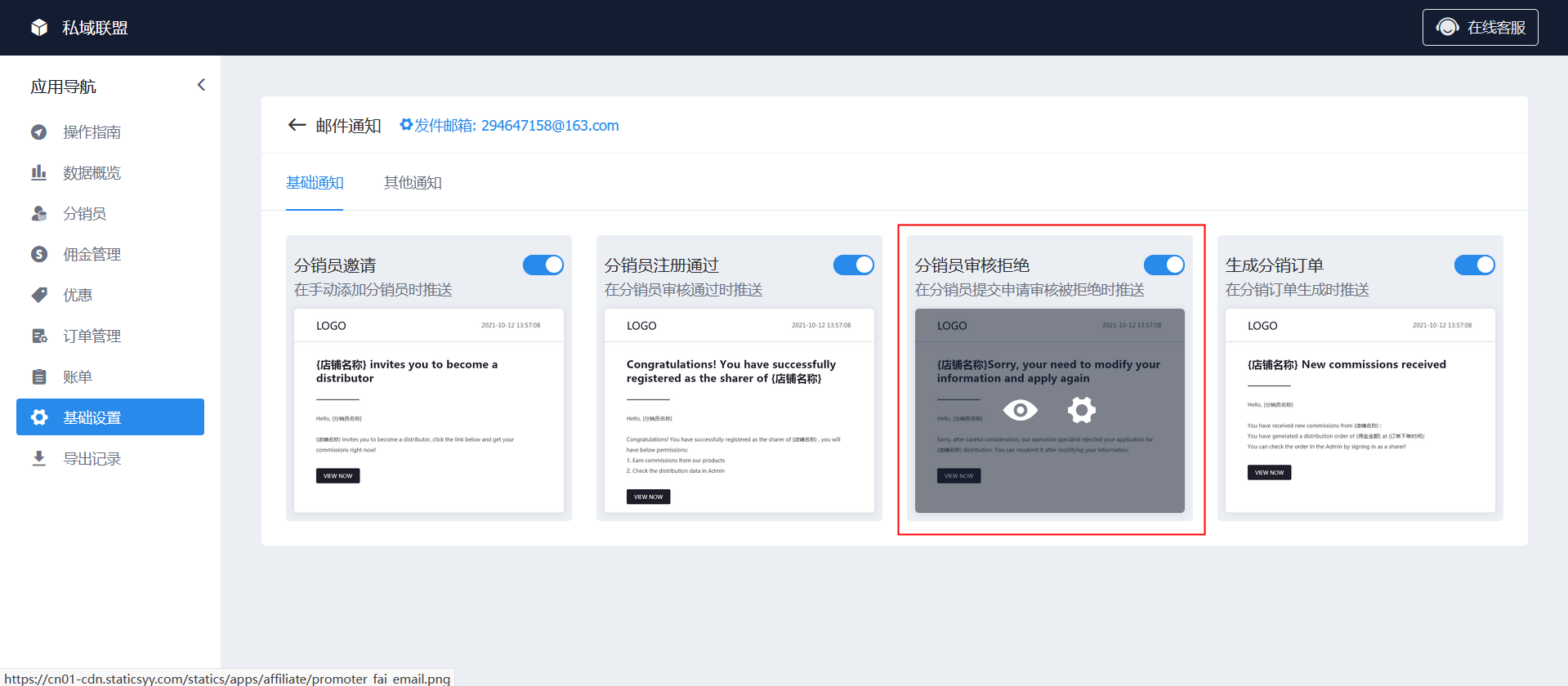The width and height of the screenshot is (1568, 686).
Task: Toggle the 分销员审核拒绝 notification switch
Action: pos(1164,265)
